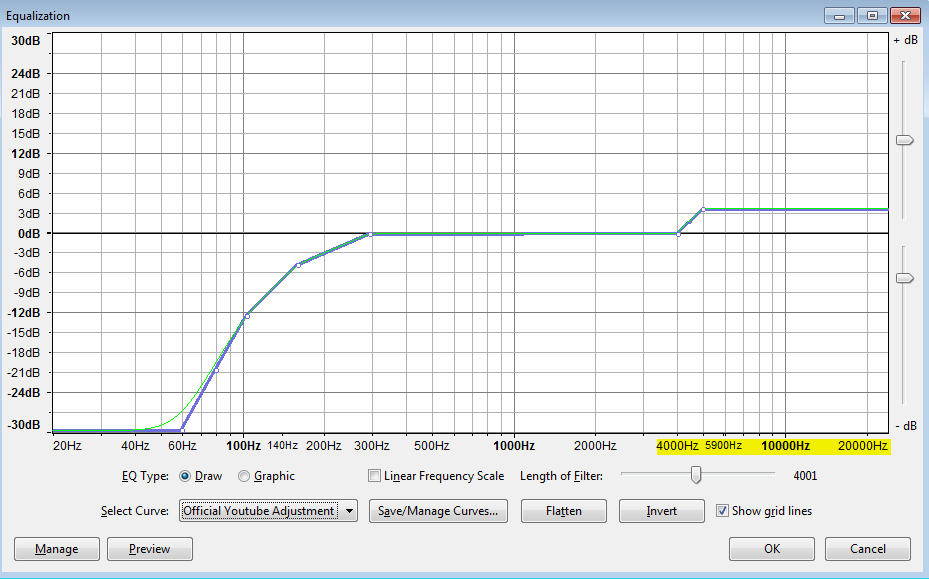929x579 pixels.
Task: Select the Graphic EQ type radio button
Action: tap(244, 476)
